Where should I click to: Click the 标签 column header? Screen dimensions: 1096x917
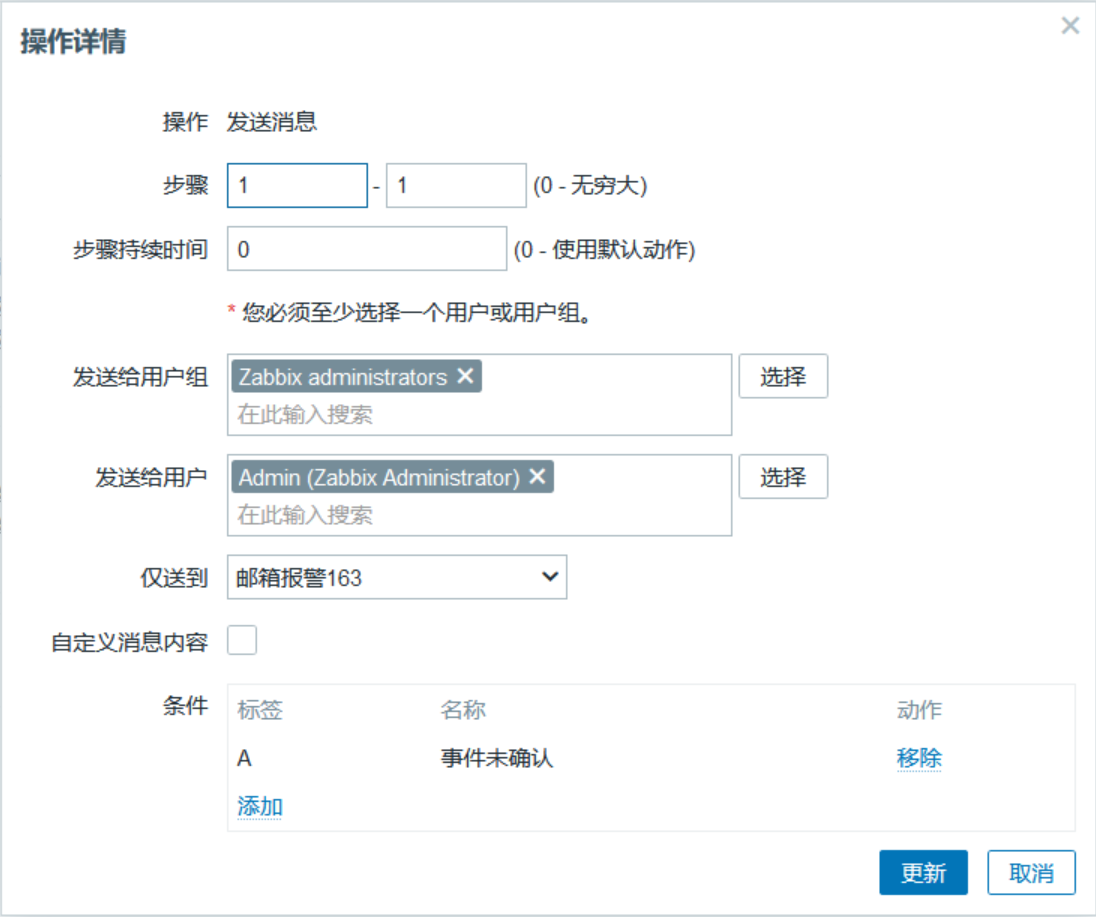260,710
